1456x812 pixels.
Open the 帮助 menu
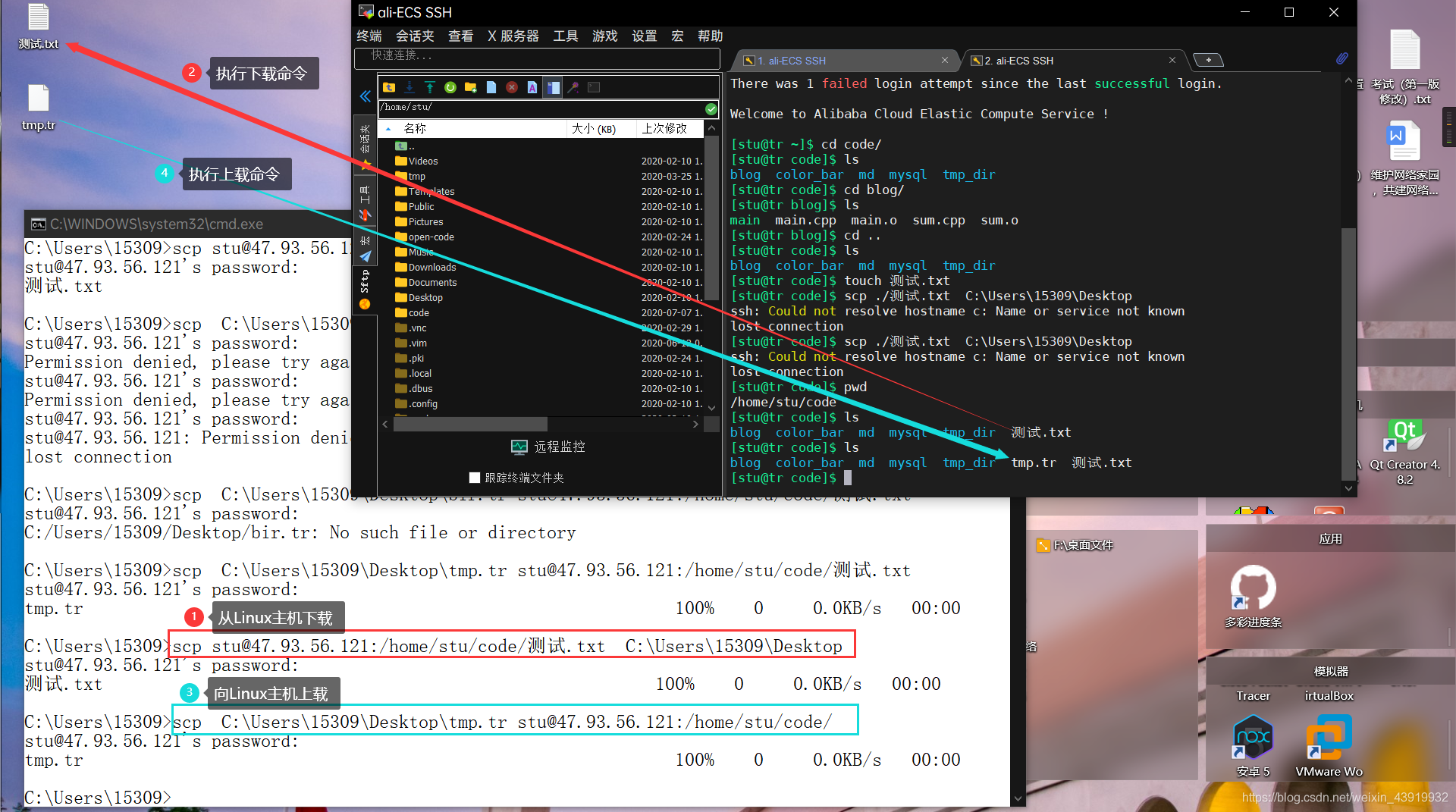pos(711,36)
